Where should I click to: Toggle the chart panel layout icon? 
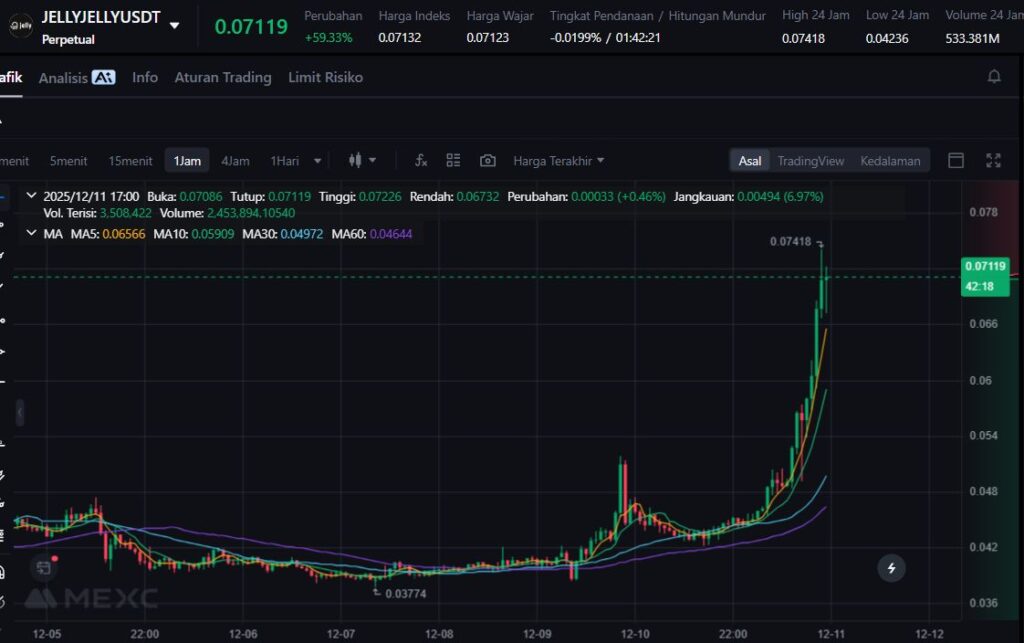click(955, 161)
